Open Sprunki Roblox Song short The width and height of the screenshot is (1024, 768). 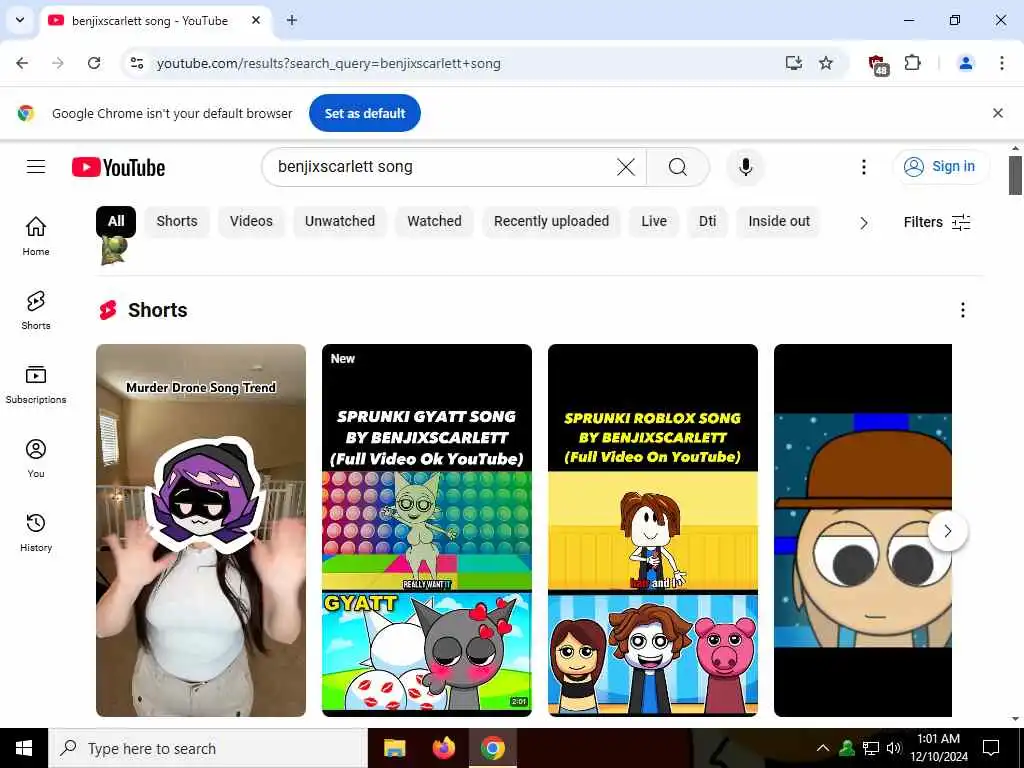click(652, 530)
